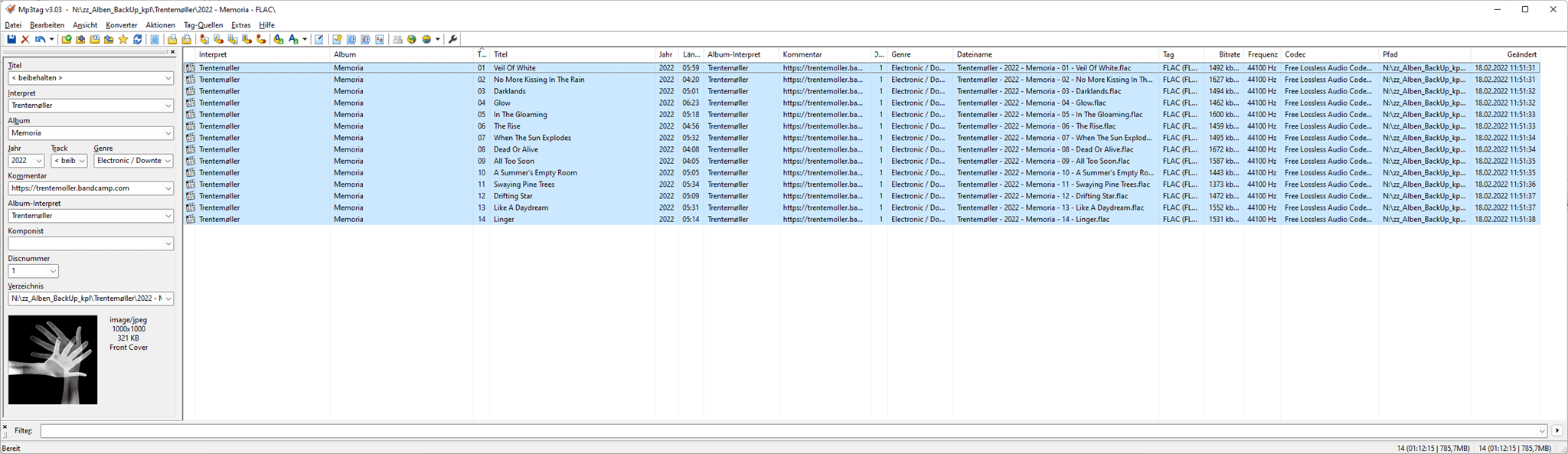1568x454 pixels.
Task: Expand tag sources dropdown arrow
Action: click(x=438, y=39)
